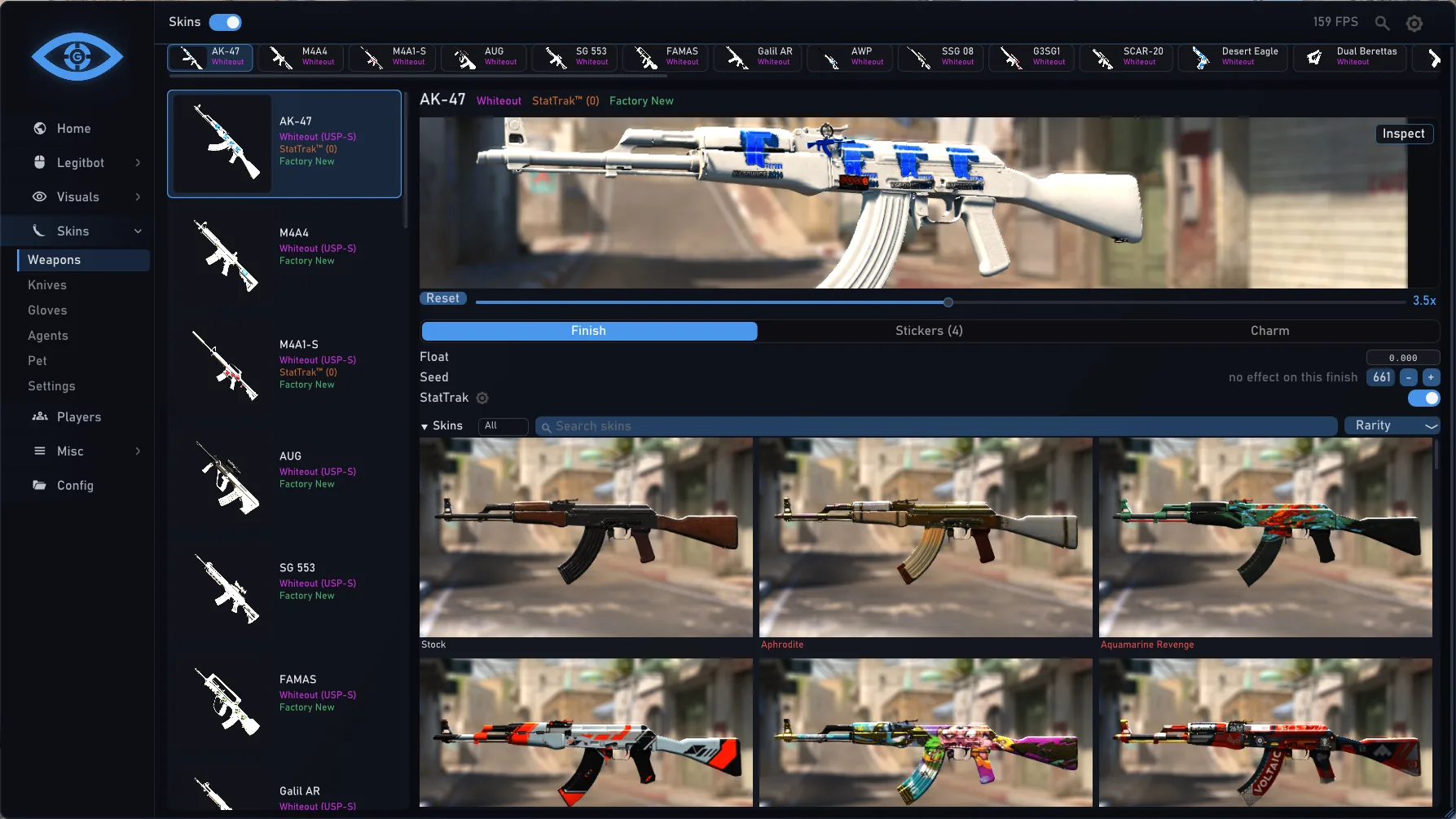Select the AWP weapon chip
The image size is (1456, 819).
point(851,57)
